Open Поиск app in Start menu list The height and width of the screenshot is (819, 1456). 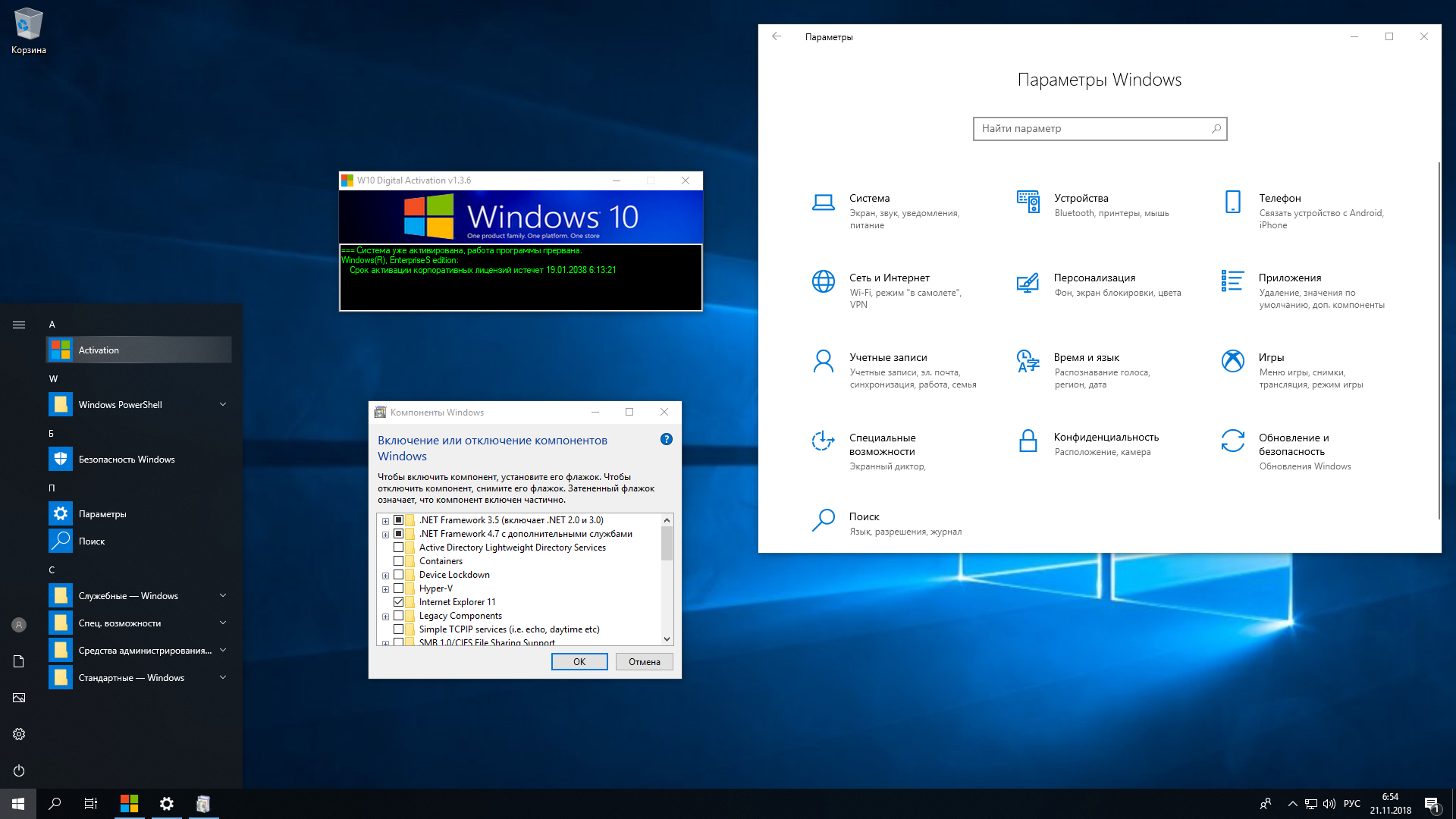140,541
